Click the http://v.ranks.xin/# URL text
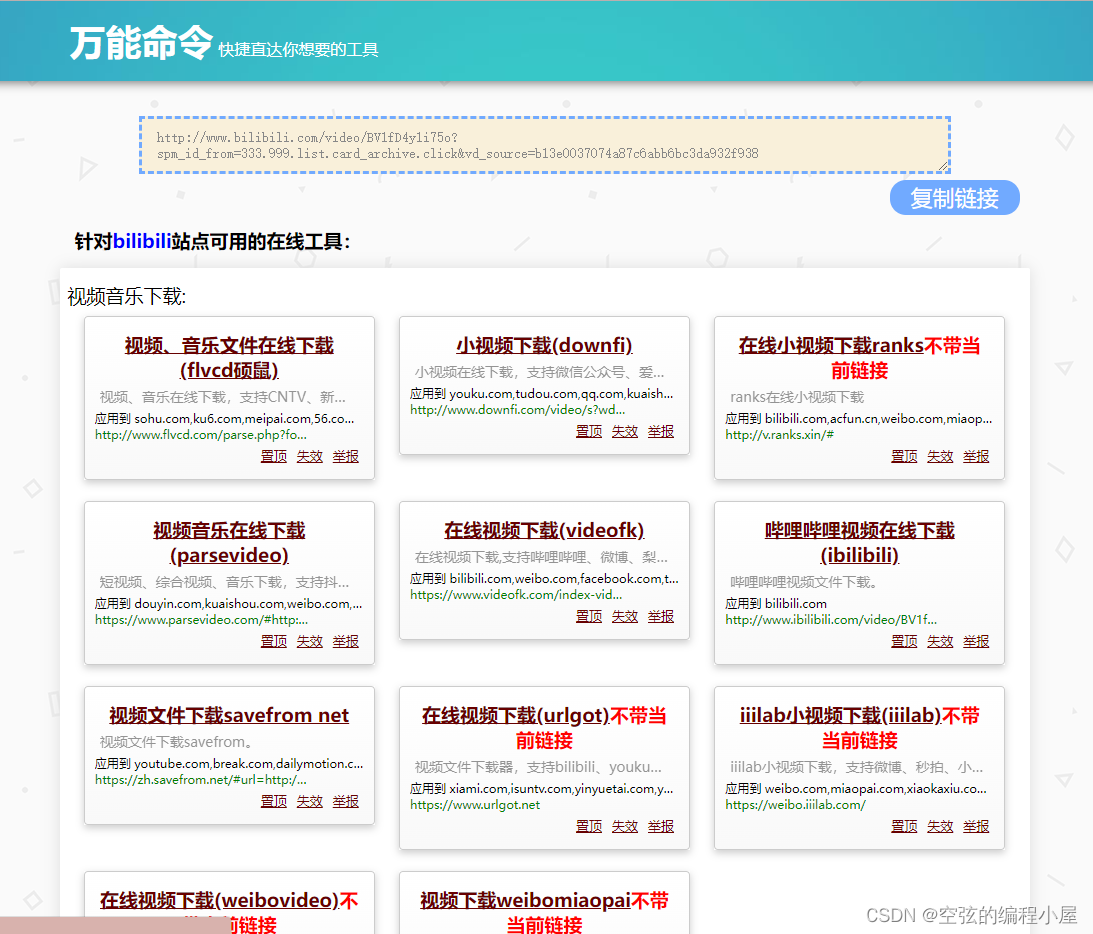Viewport: 1093px width, 934px height. [x=779, y=435]
